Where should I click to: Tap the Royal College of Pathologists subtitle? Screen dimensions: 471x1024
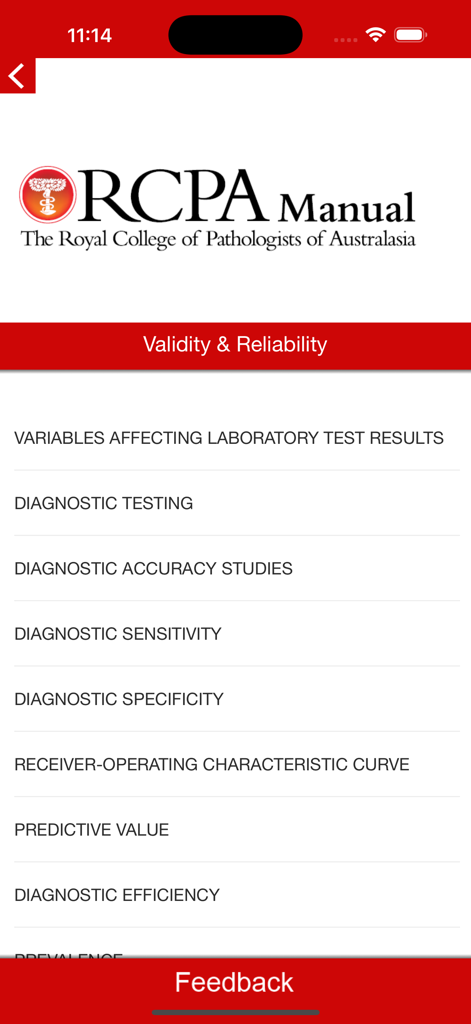click(218, 239)
